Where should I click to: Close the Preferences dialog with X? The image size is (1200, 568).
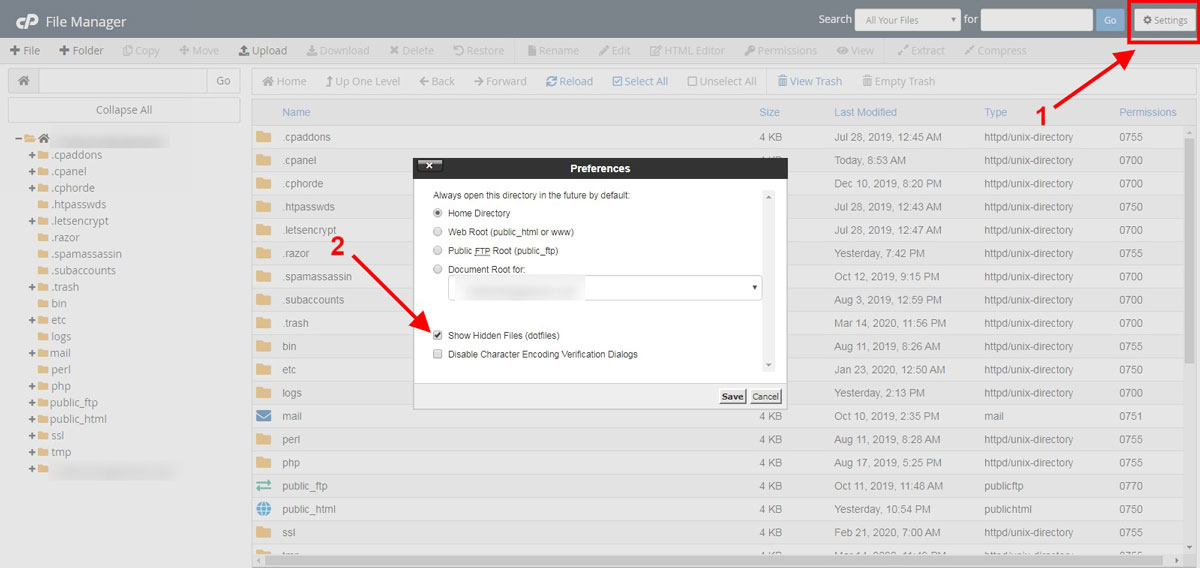click(x=428, y=165)
